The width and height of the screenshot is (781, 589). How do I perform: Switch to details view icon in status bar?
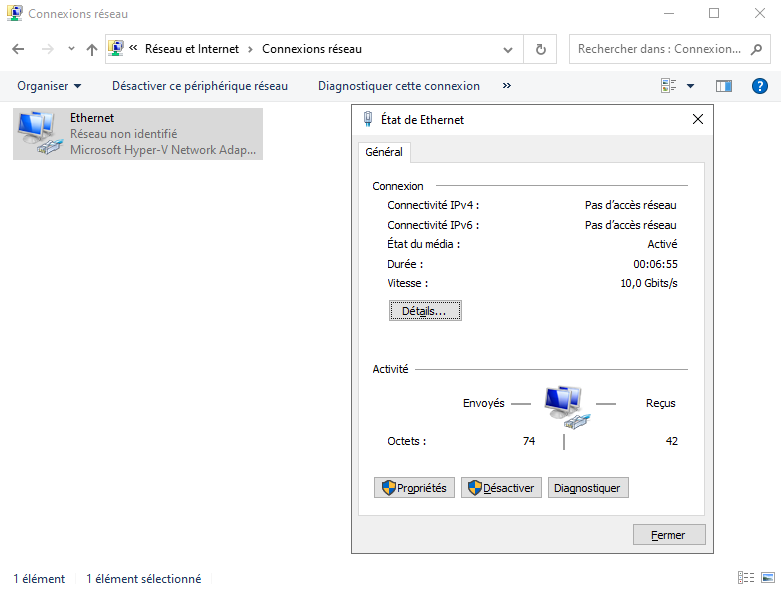pos(745,578)
